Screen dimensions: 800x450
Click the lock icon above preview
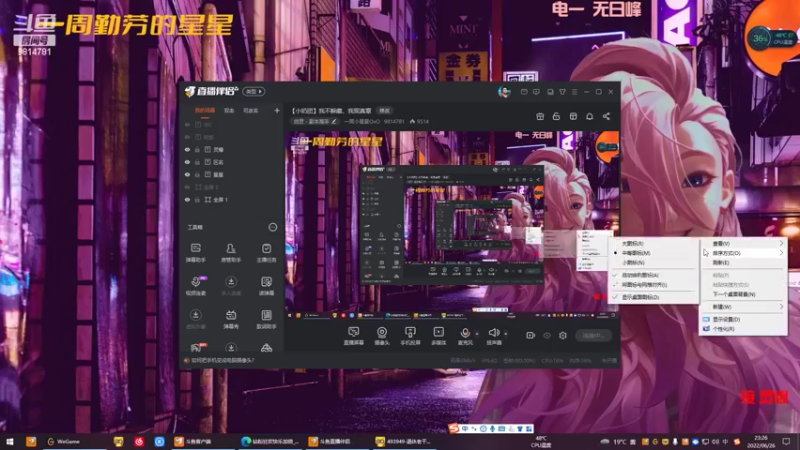556,116
